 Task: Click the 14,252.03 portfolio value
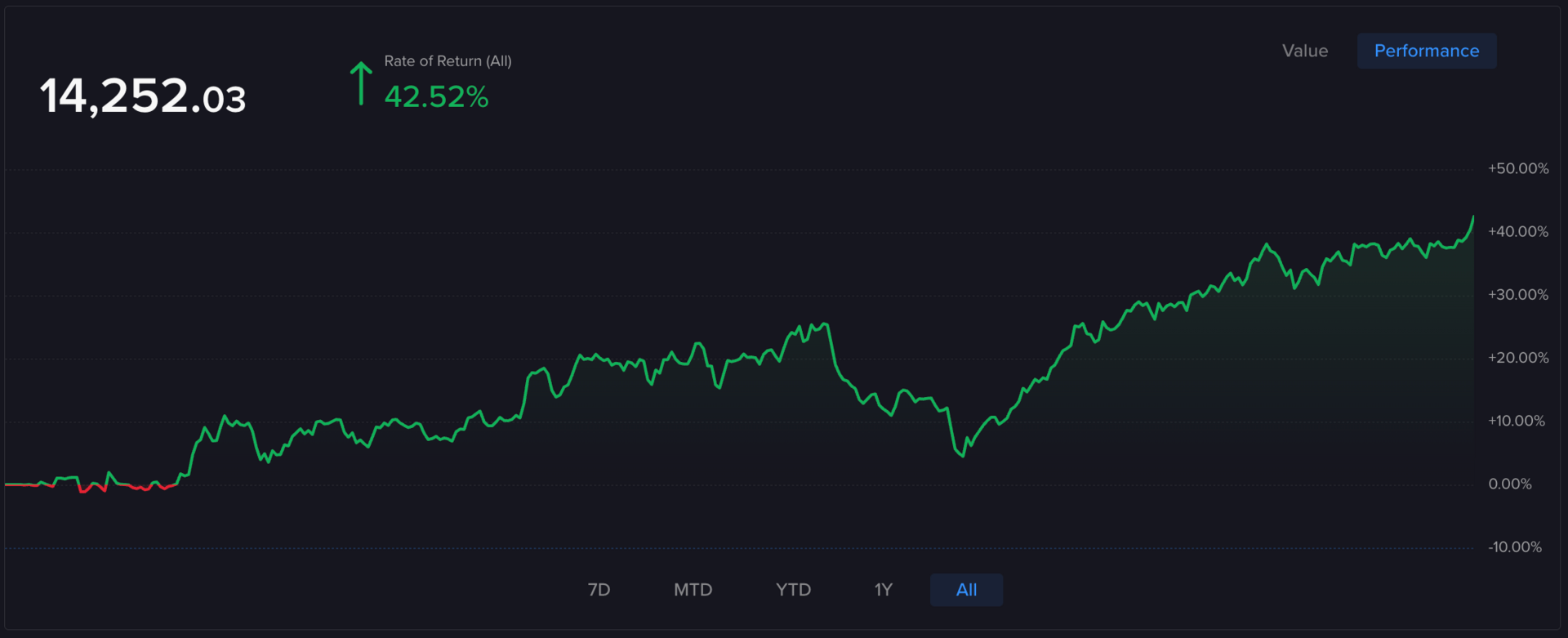tap(143, 96)
